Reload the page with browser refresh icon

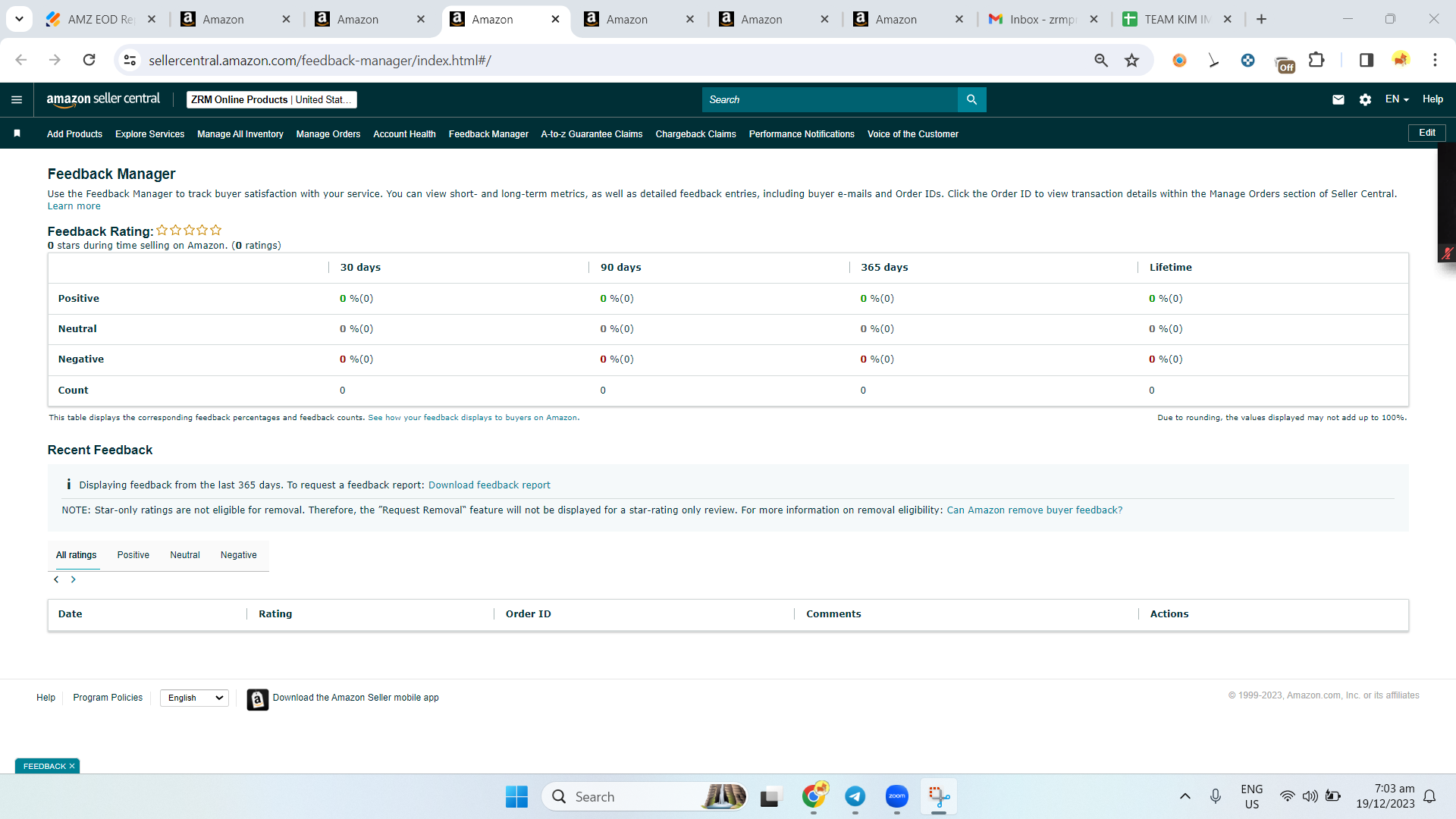pyautogui.click(x=89, y=60)
